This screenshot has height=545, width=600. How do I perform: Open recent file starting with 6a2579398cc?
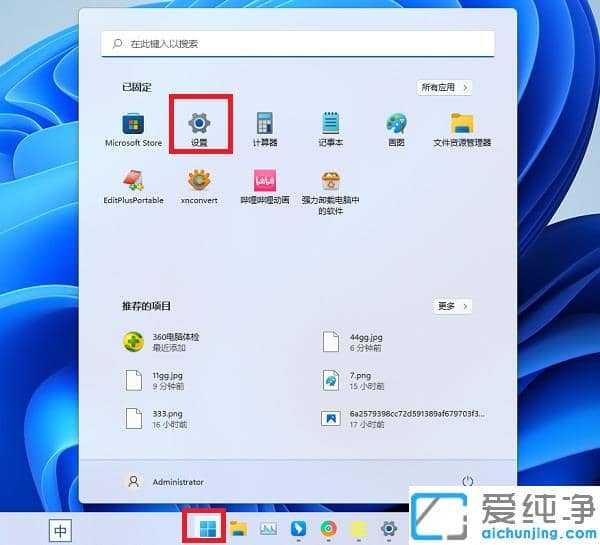pyautogui.click(x=403, y=418)
